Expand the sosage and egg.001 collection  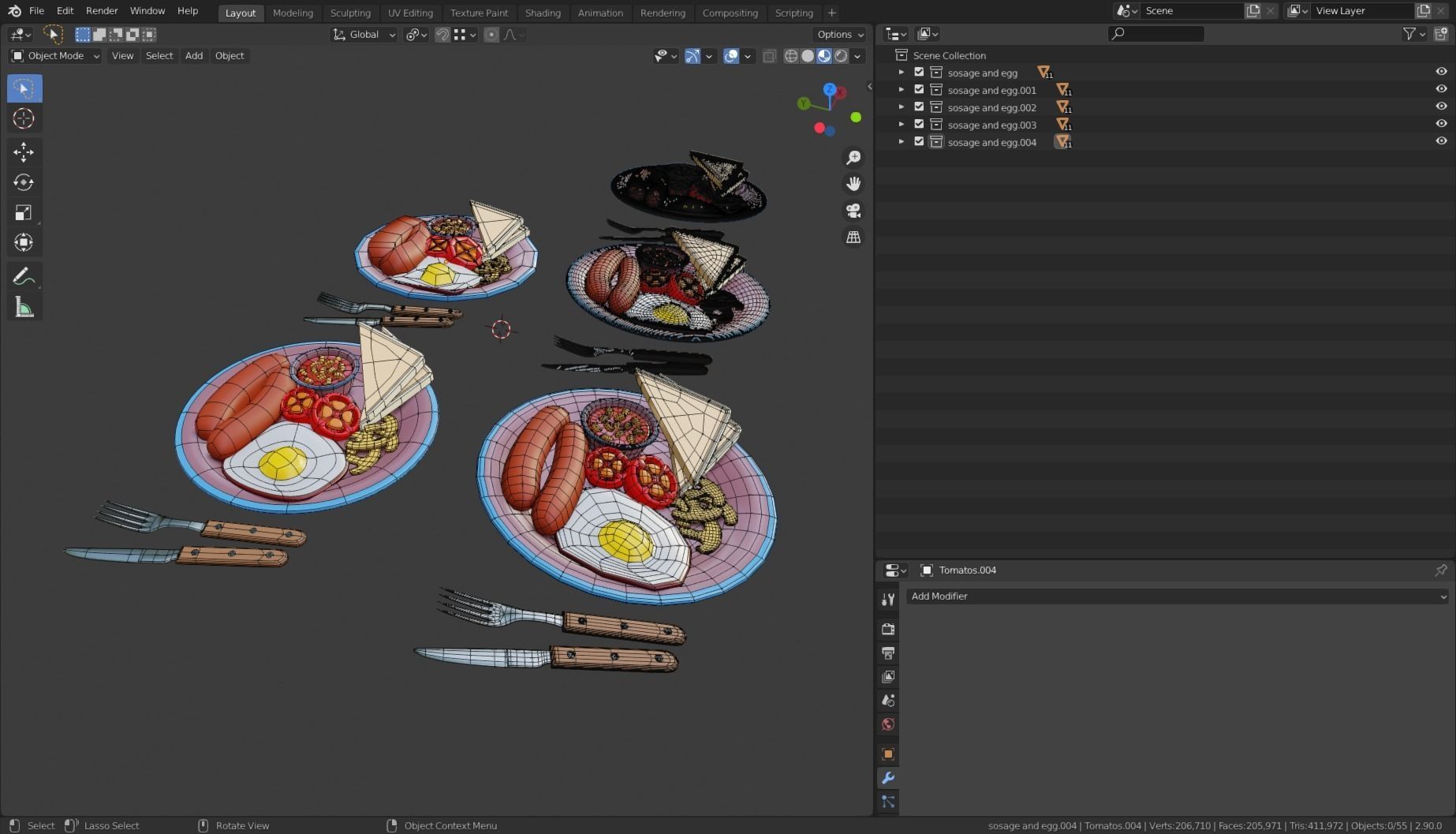(902, 89)
